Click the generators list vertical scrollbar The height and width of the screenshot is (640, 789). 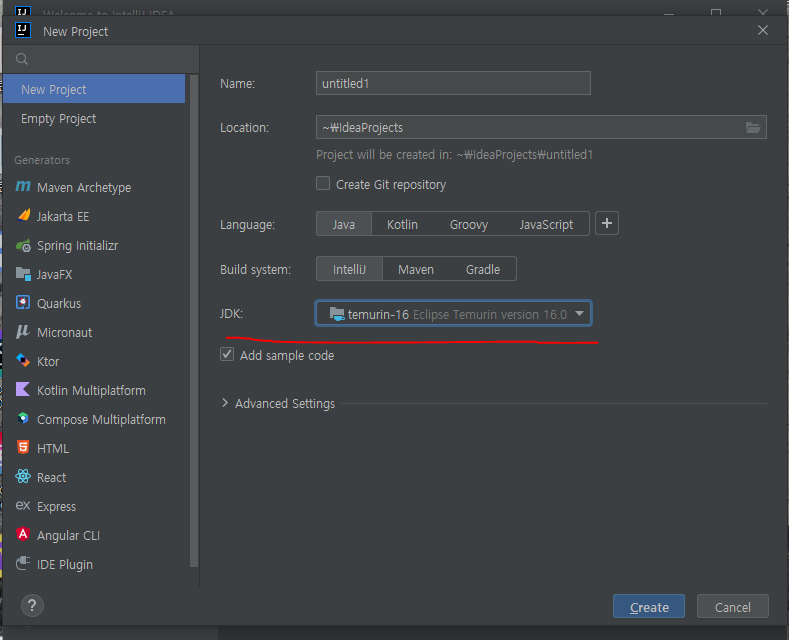[194, 321]
